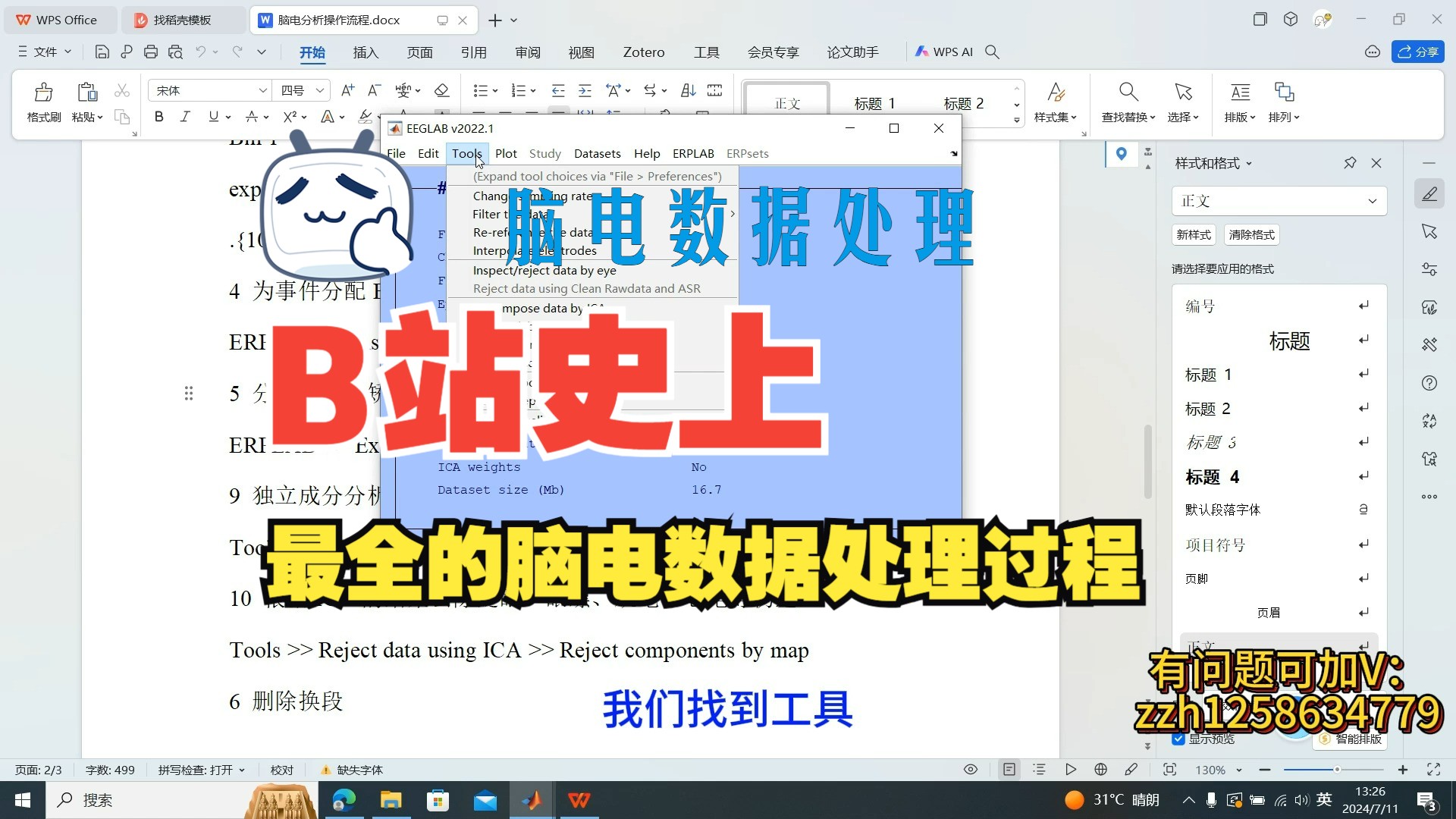Click the decrease font size icon
The image size is (1456, 819).
tap(374, 90)
